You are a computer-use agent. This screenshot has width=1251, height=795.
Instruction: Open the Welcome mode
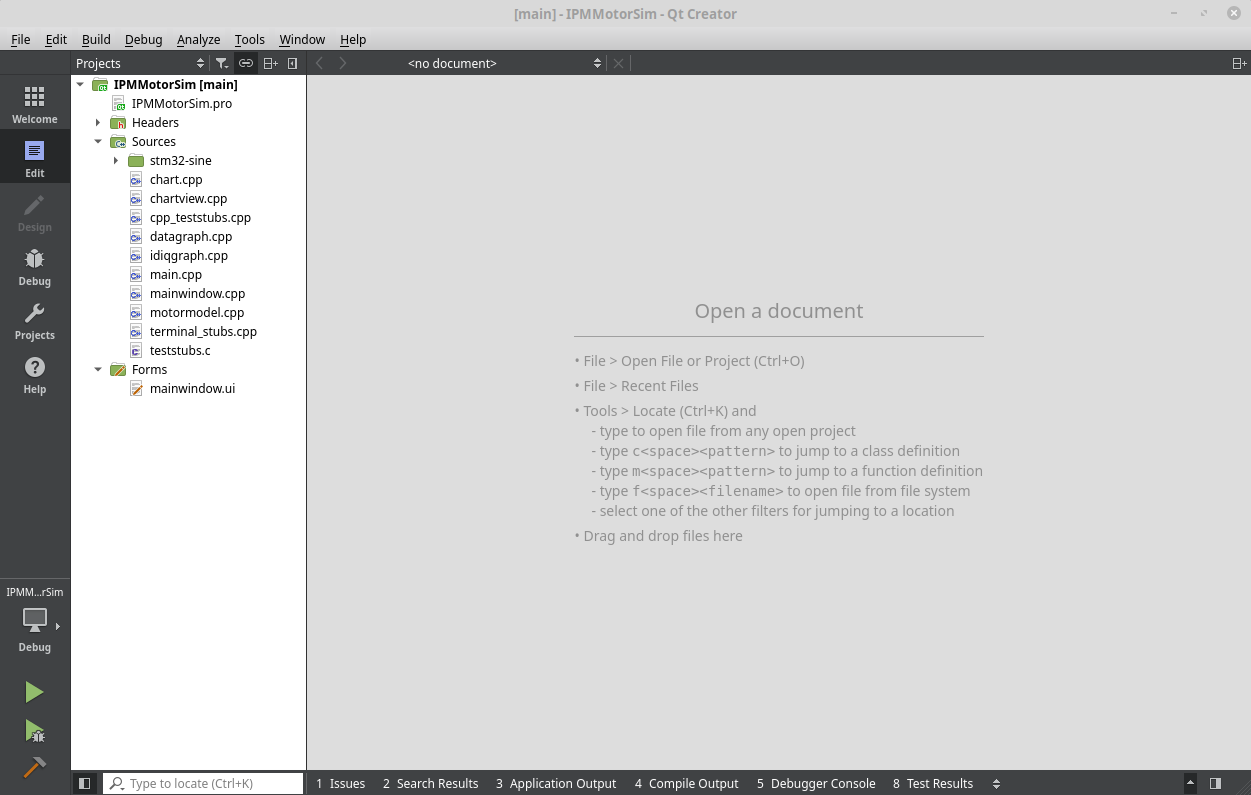point(34,104)
